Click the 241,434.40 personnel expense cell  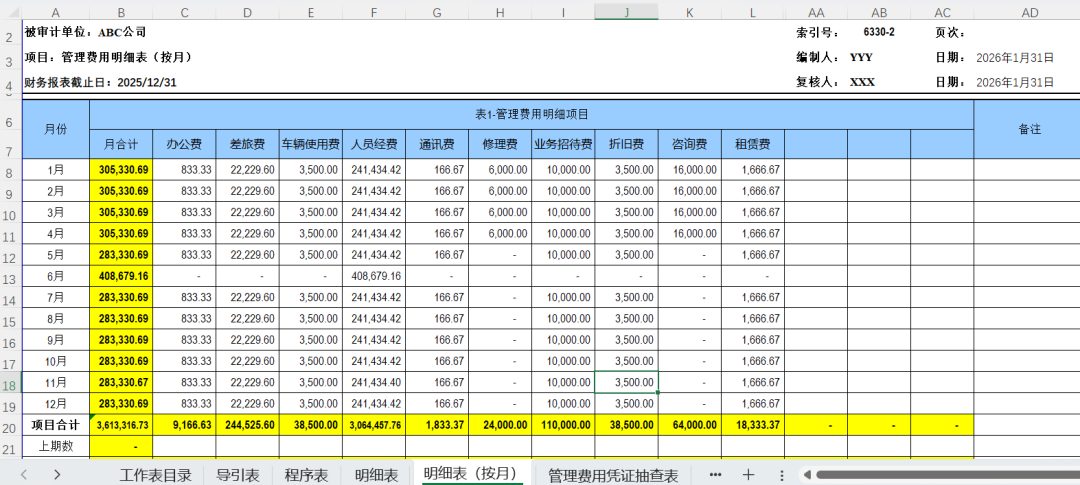point(374,382)
